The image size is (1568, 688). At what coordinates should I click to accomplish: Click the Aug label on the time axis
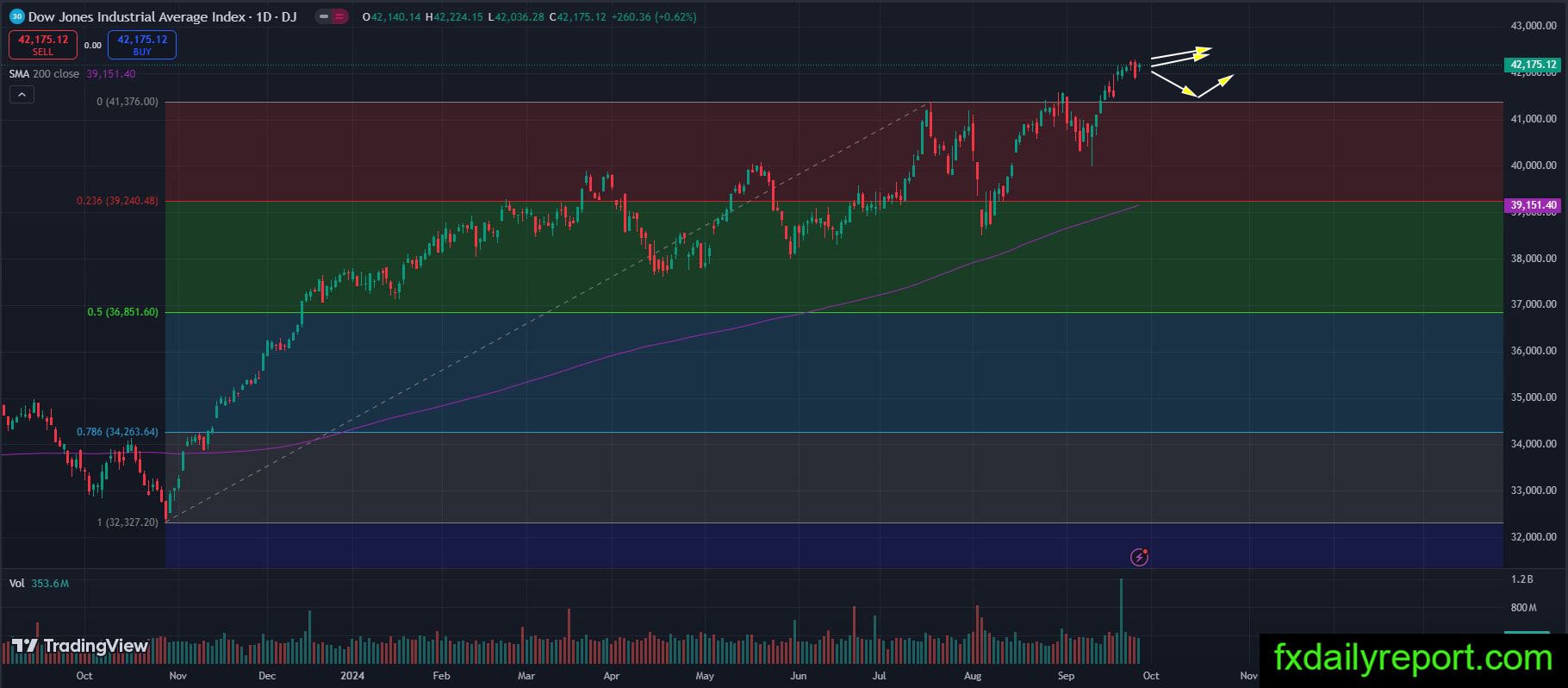tap(974, 676)
